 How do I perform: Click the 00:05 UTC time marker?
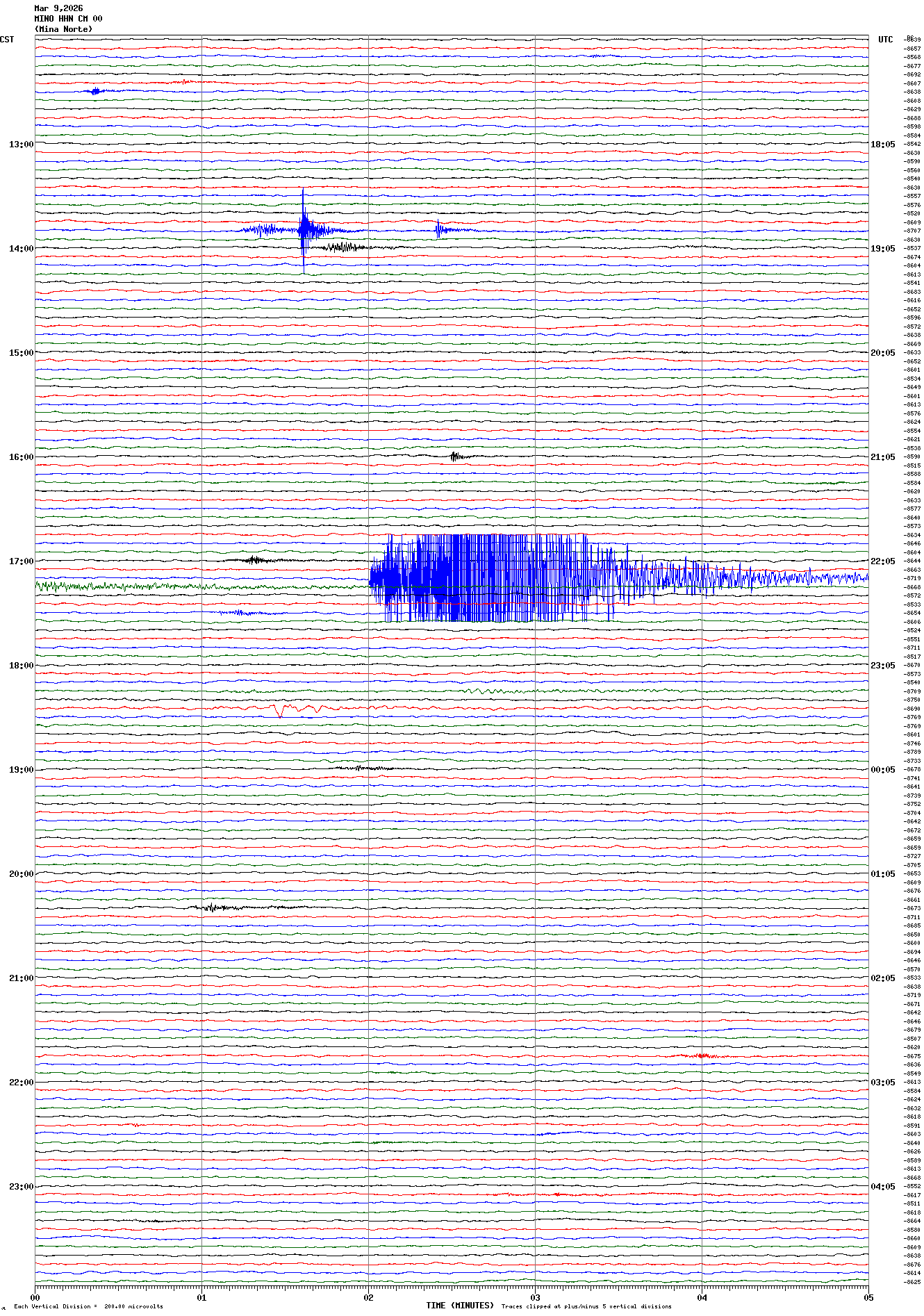tap(882, 770)
